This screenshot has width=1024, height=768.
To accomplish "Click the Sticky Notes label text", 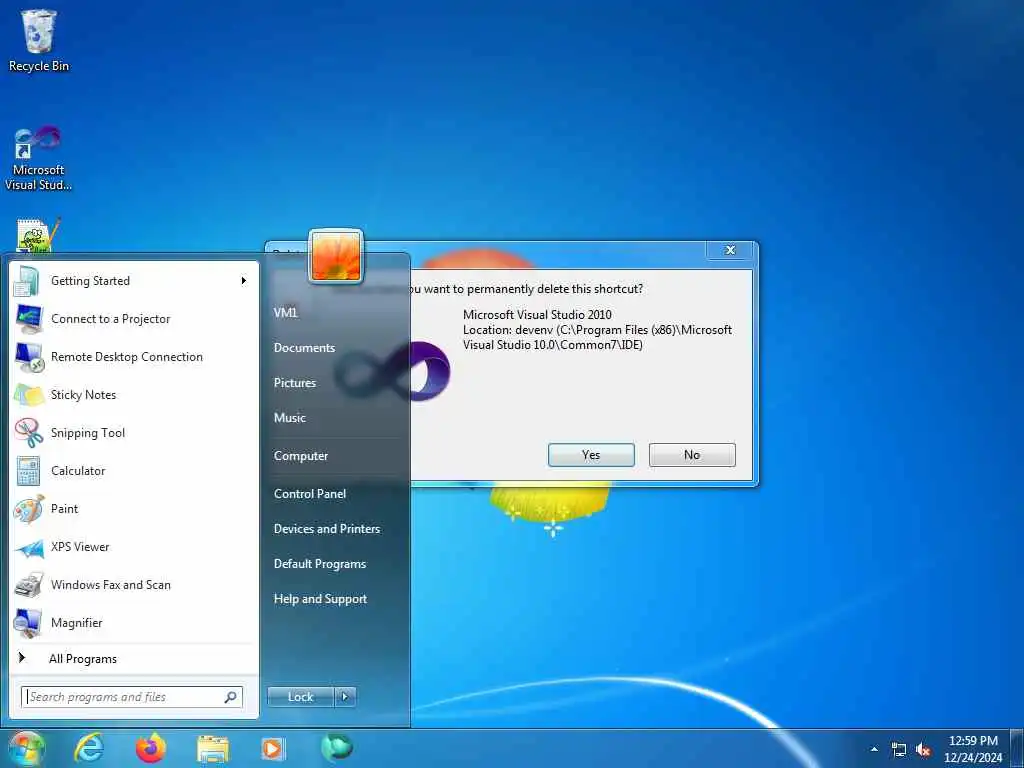I will click(84, 395).
